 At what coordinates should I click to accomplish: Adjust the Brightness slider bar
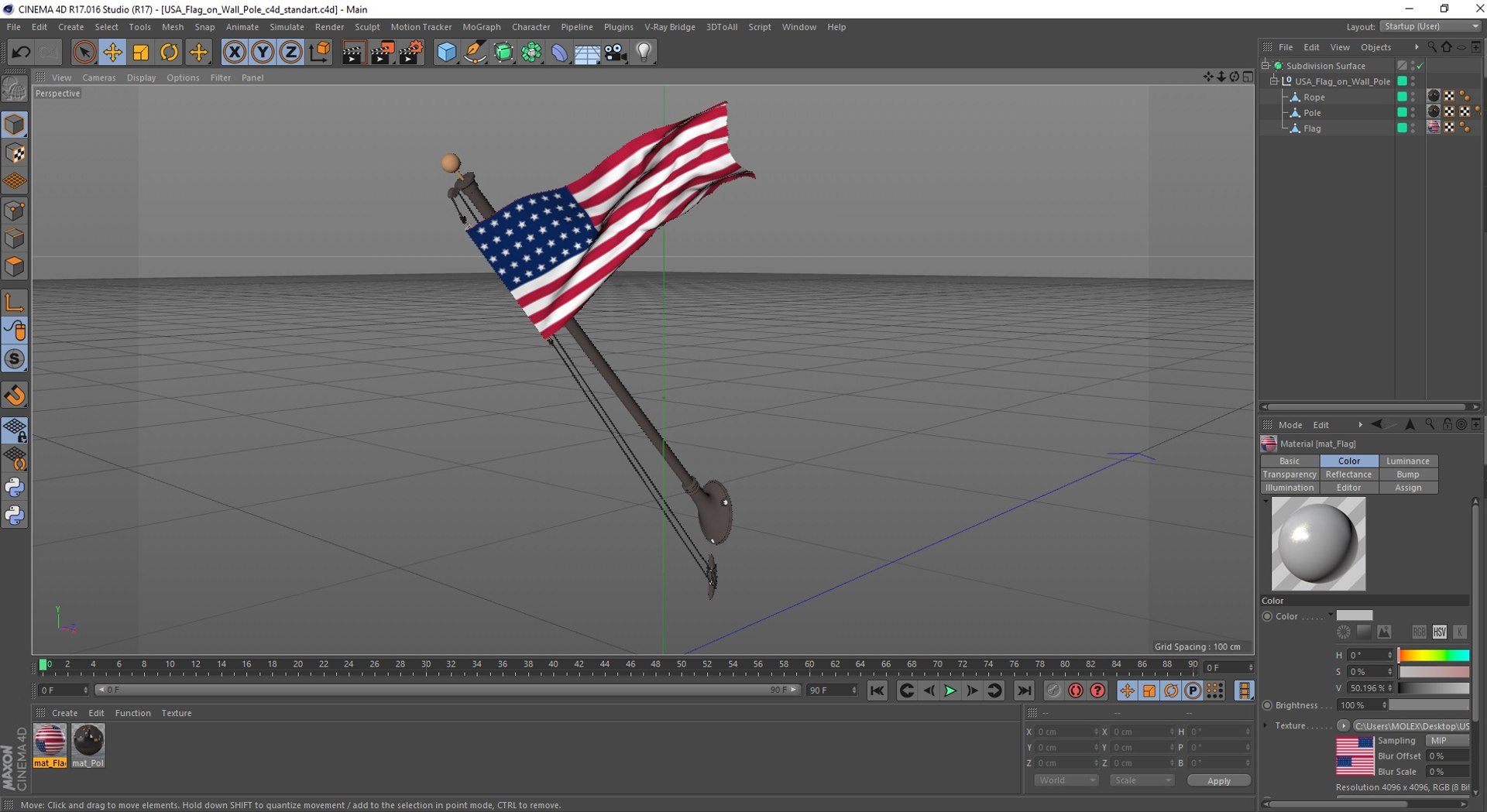[1429, 705]
